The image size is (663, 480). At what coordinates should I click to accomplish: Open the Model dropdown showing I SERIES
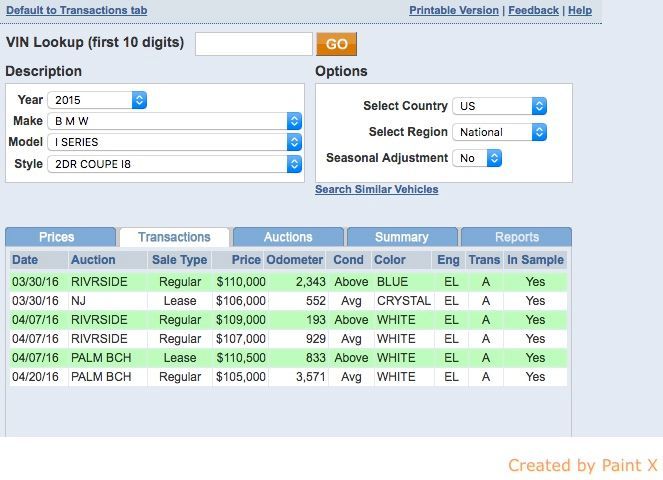point(176,142)
